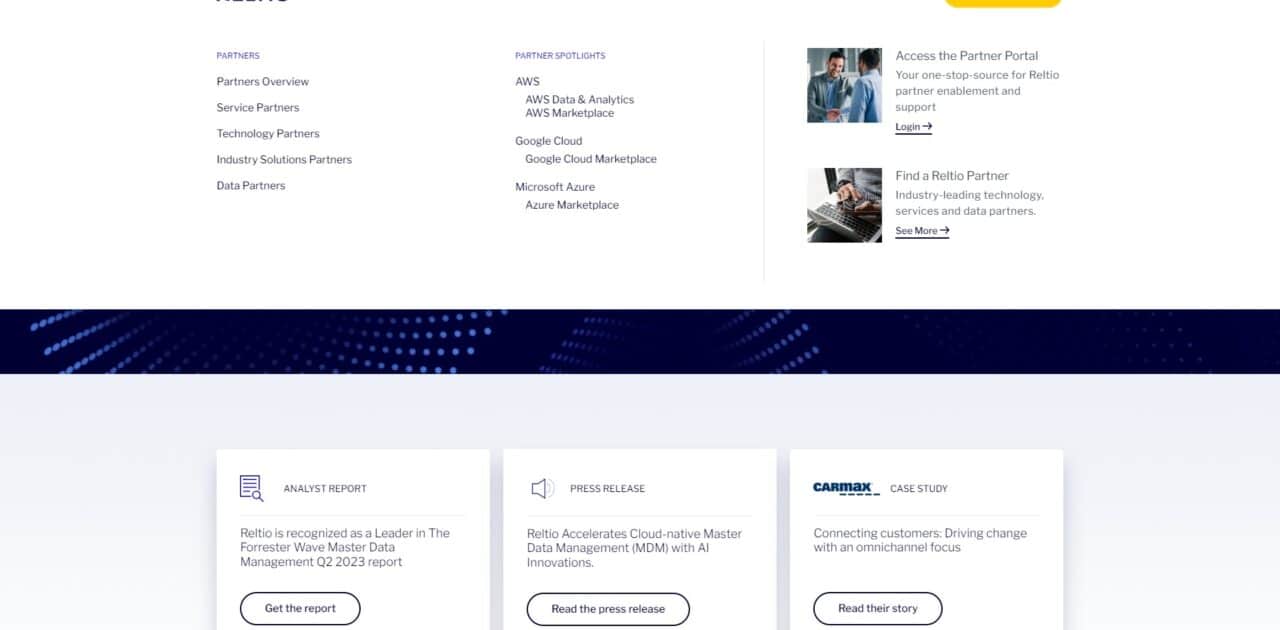This screenshot has width=1280, height=630.
Task: Open Service Partners menu item
Action: pyautogui.click(x=258, y=108)
